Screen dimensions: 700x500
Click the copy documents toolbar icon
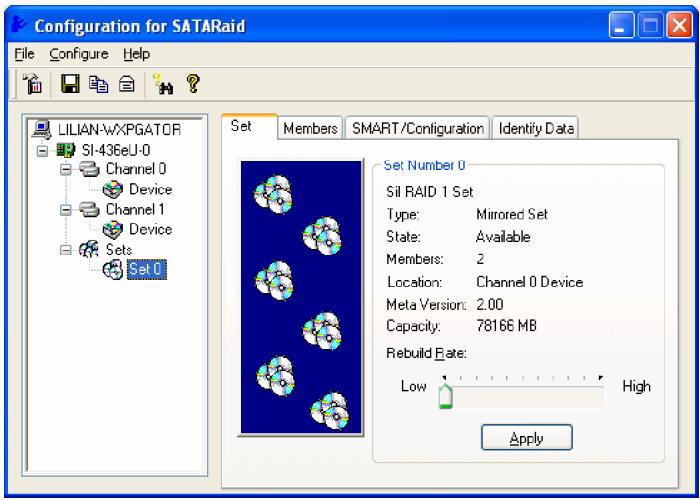98,84
